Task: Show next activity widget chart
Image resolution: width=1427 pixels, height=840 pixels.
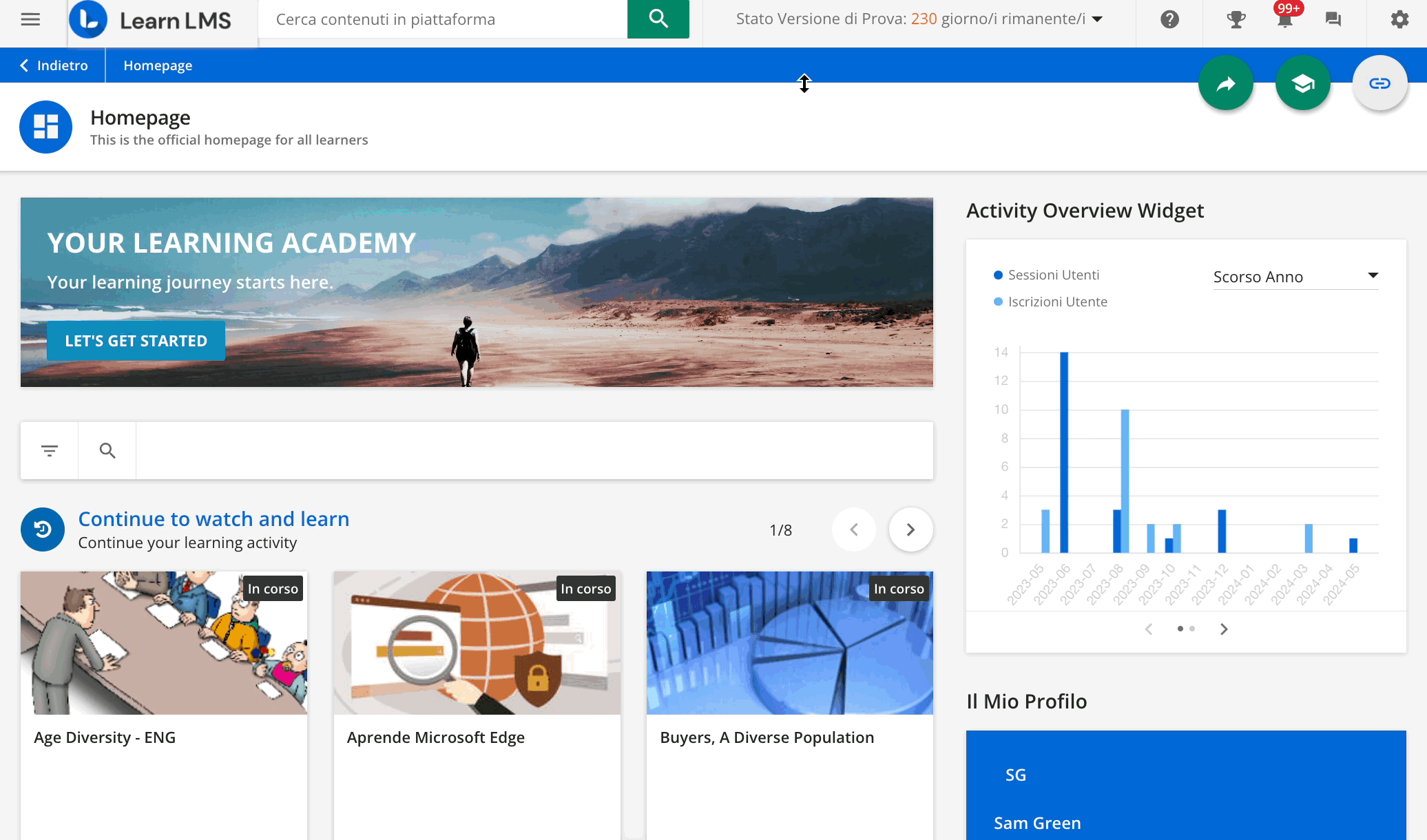Action: click(x=1224, y=629)
